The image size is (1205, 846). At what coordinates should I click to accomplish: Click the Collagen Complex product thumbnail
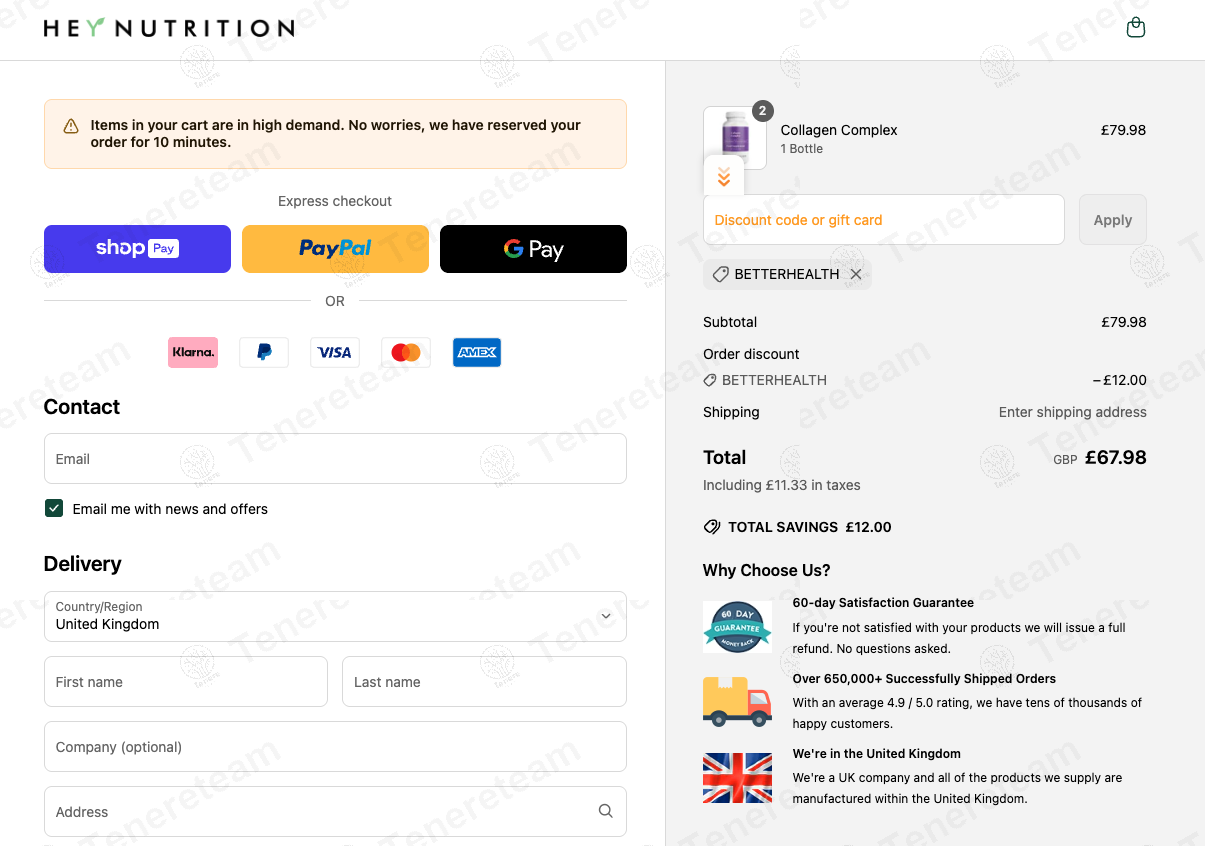[735, 135]
